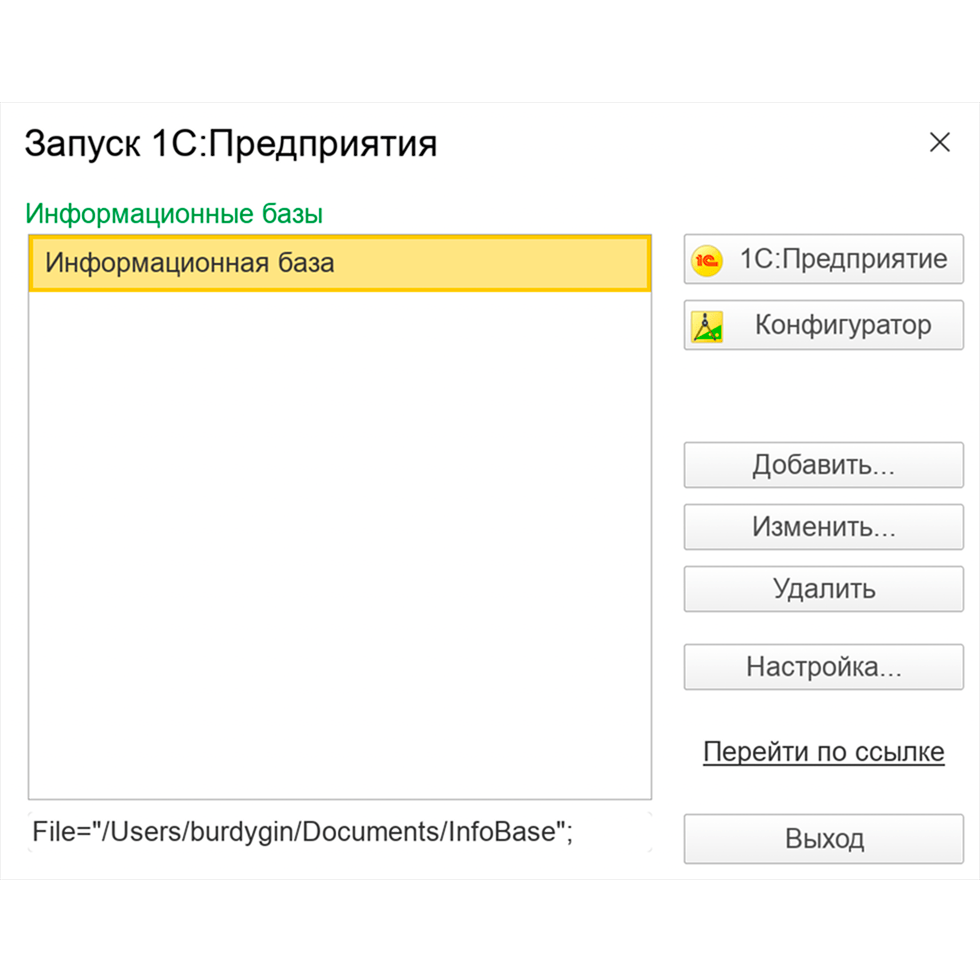This screenshot has width=980, height=980.
Task: Click the empty area of the infobase list
Action: 340,550
